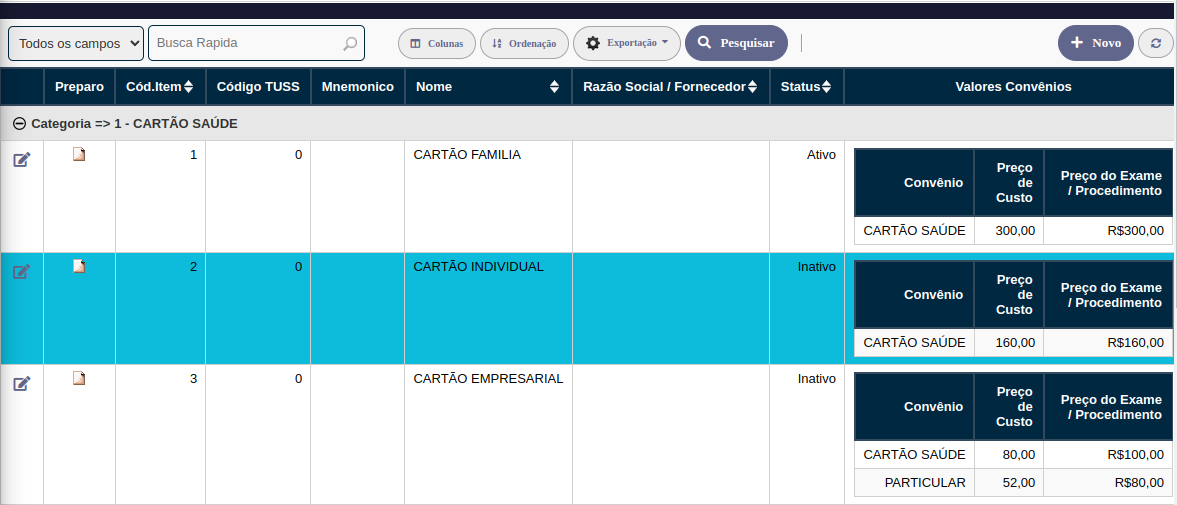Open preparo document icon for item 3
Viewport: 1177px width, 505px height.
pyautogui.click(x=79, y=379)
